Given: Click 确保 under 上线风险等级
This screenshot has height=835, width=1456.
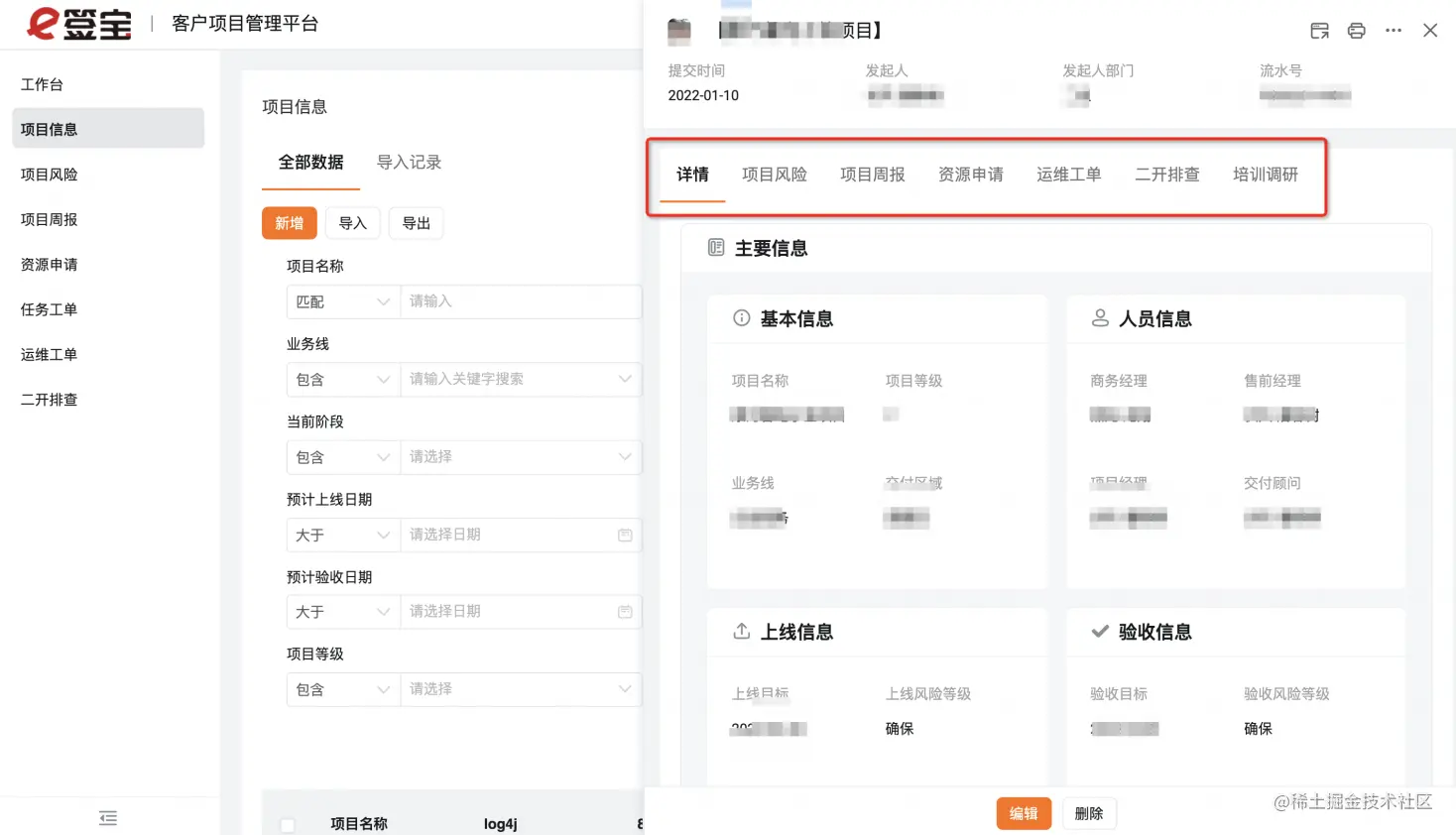Looking at the screenshot, I should click(x=900, y=729).
